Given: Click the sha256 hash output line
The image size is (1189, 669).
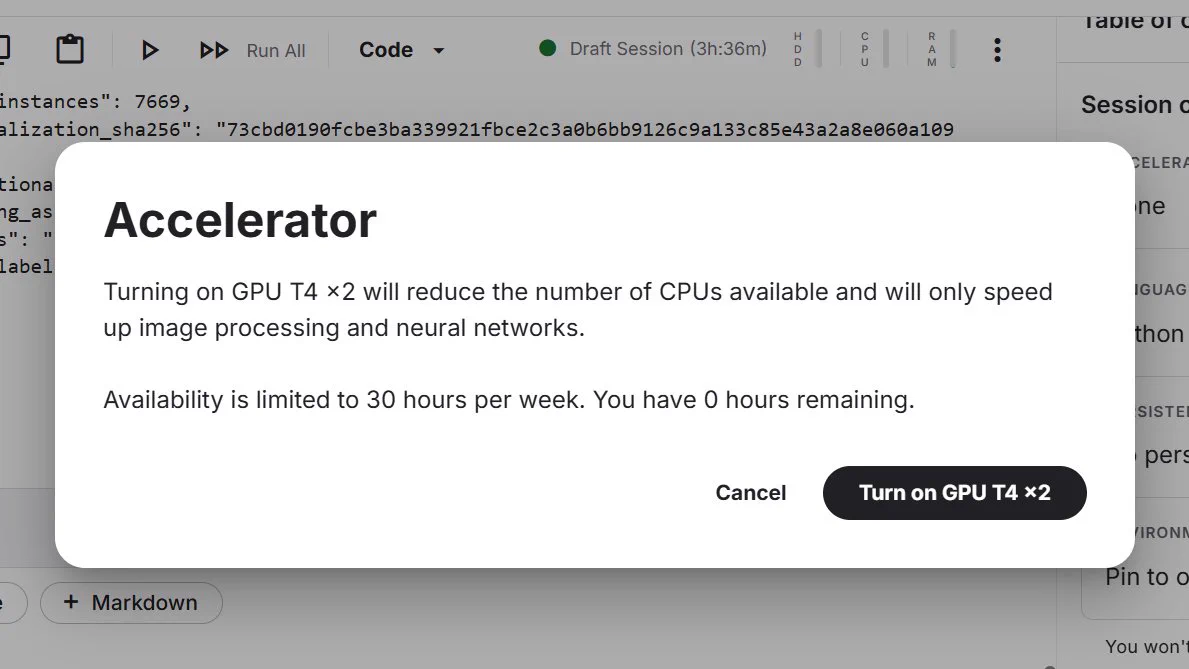Looking at the screenshot, I should (477, 130).
